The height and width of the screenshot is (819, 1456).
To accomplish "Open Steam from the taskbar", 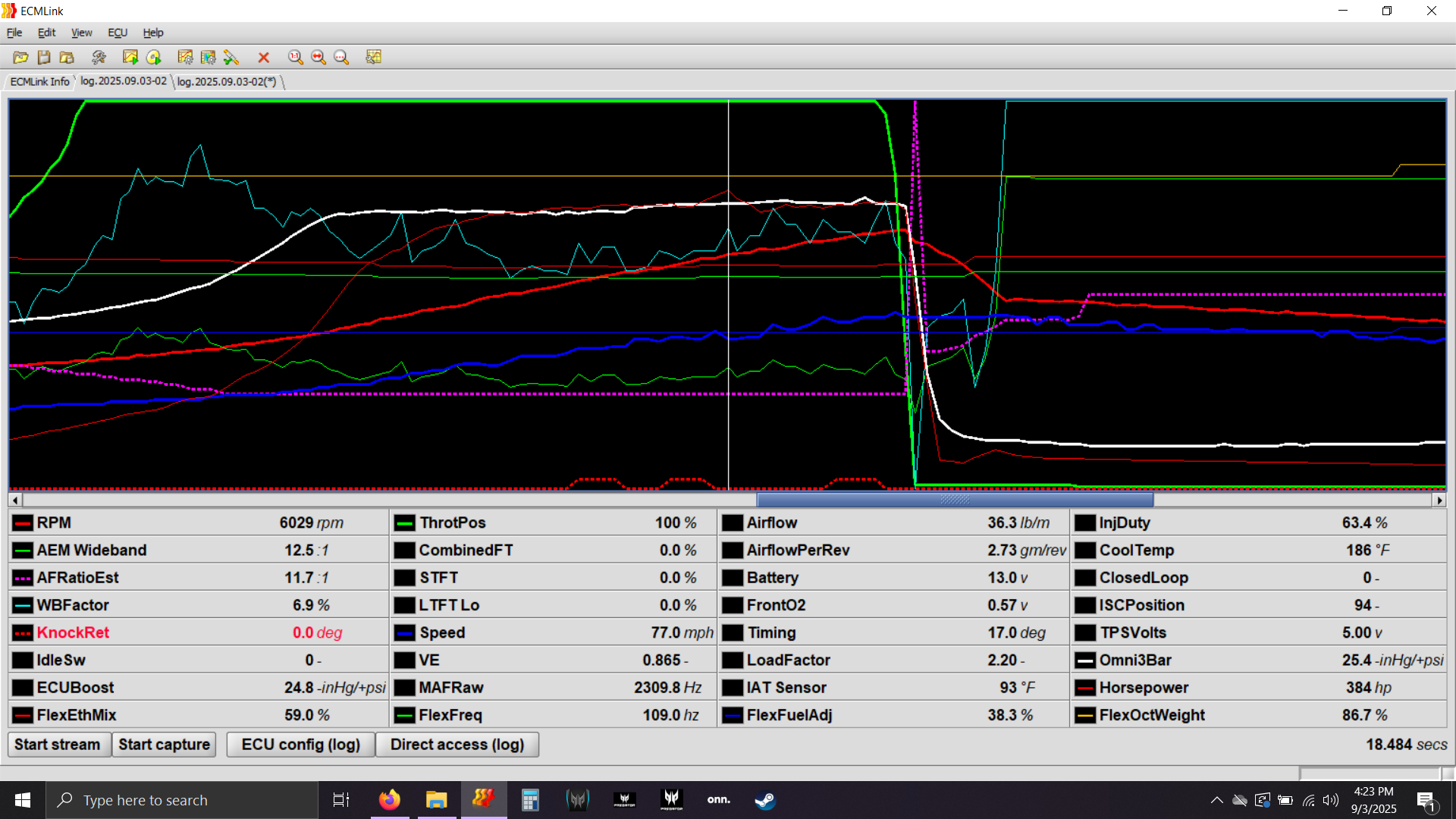I will point(765,800).
